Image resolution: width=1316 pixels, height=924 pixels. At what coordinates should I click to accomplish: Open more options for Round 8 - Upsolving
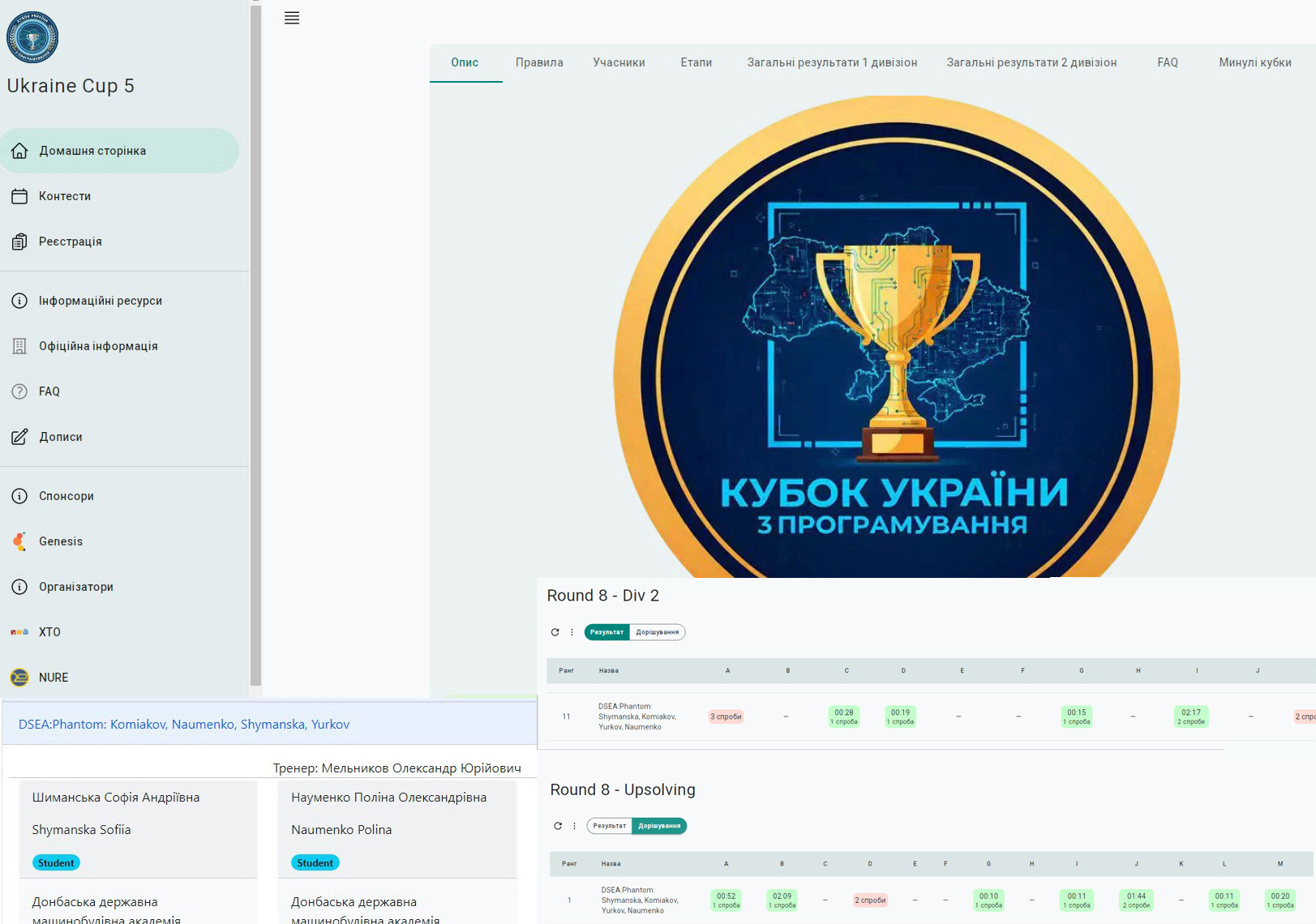coord(574,826)
